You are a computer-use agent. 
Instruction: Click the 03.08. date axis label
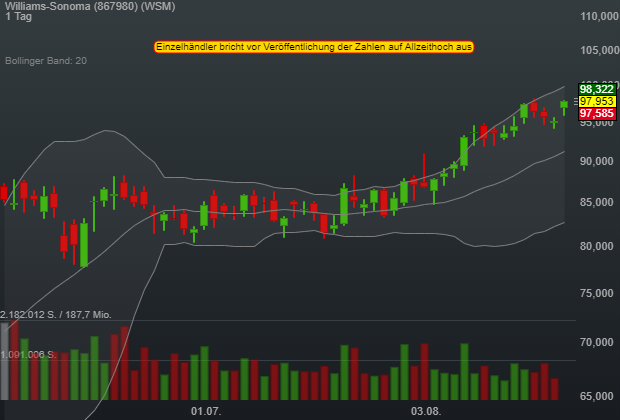point(426,411)
